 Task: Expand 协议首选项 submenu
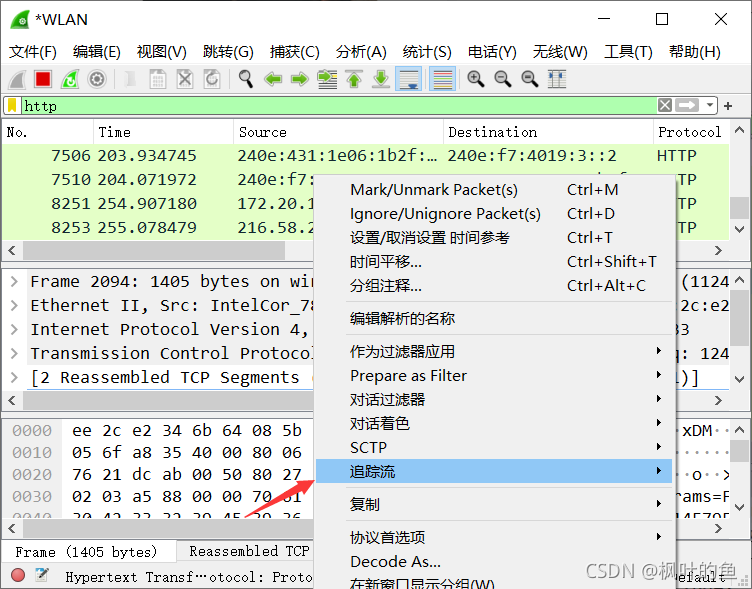coord(494,537)
